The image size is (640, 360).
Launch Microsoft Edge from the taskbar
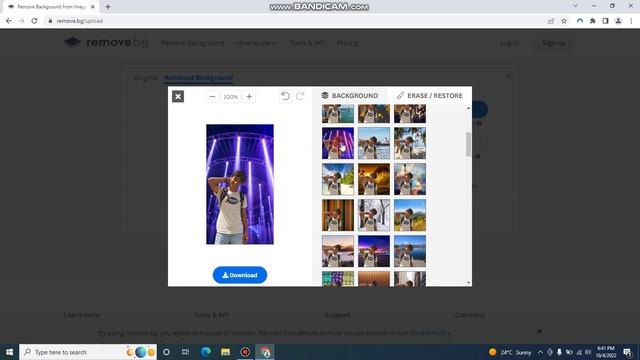coord(205,352)
